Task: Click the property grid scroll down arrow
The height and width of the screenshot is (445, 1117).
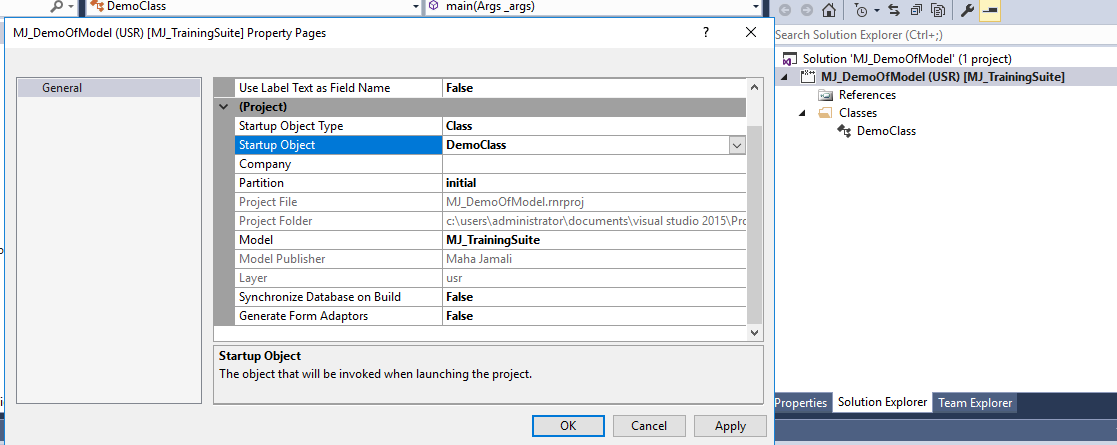Action: (x=754, y=333)
